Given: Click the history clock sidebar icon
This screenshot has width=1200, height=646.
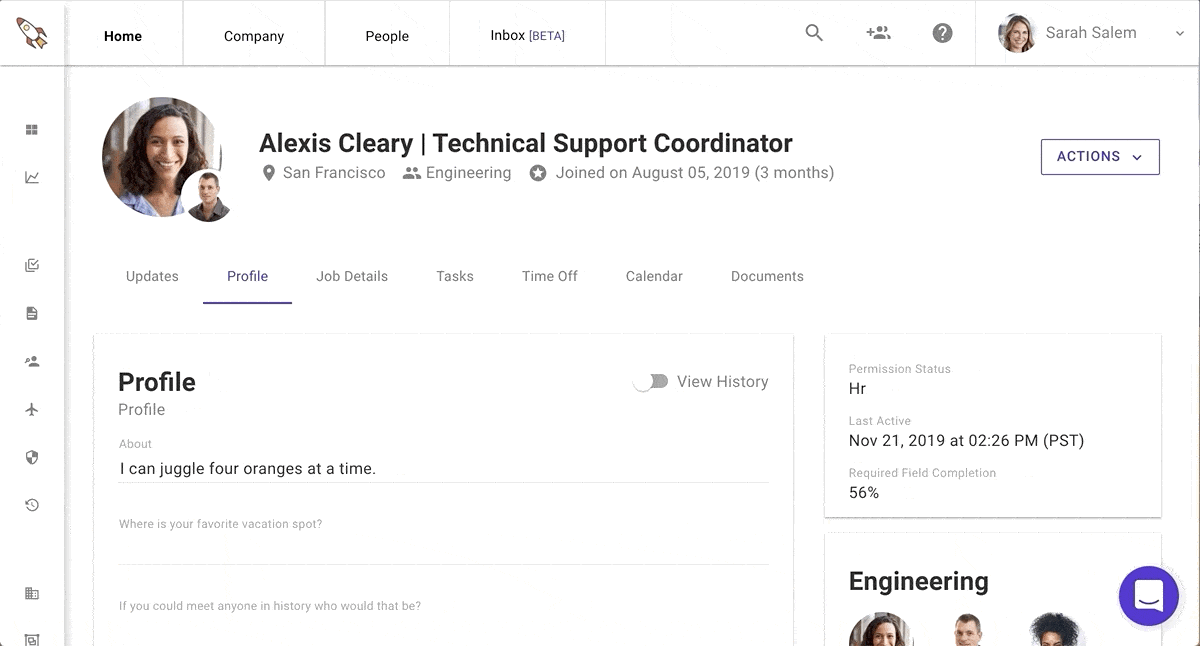Looking at the screenshot, I should click(32, 505).
